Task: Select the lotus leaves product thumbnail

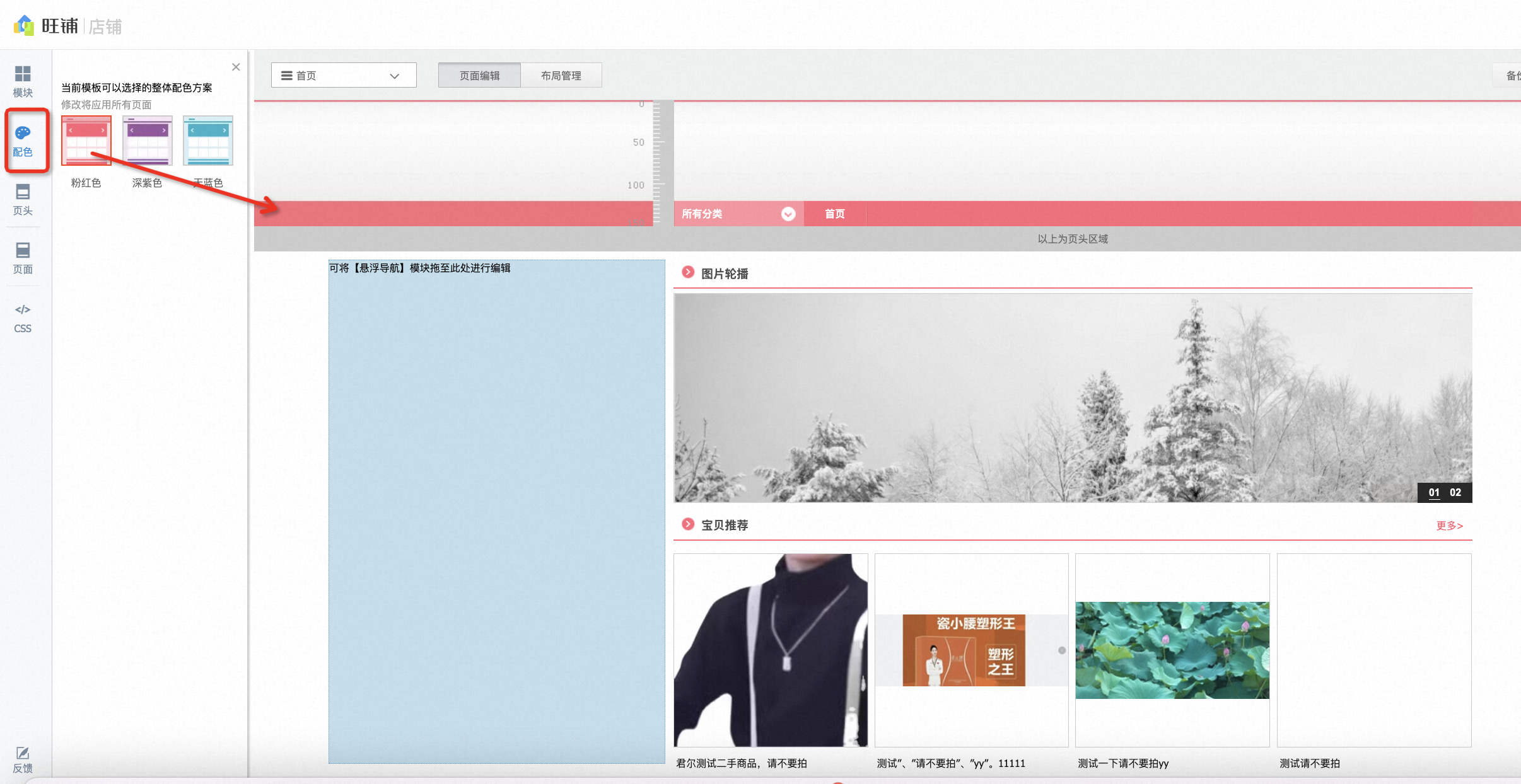Action: (1172, 650)
